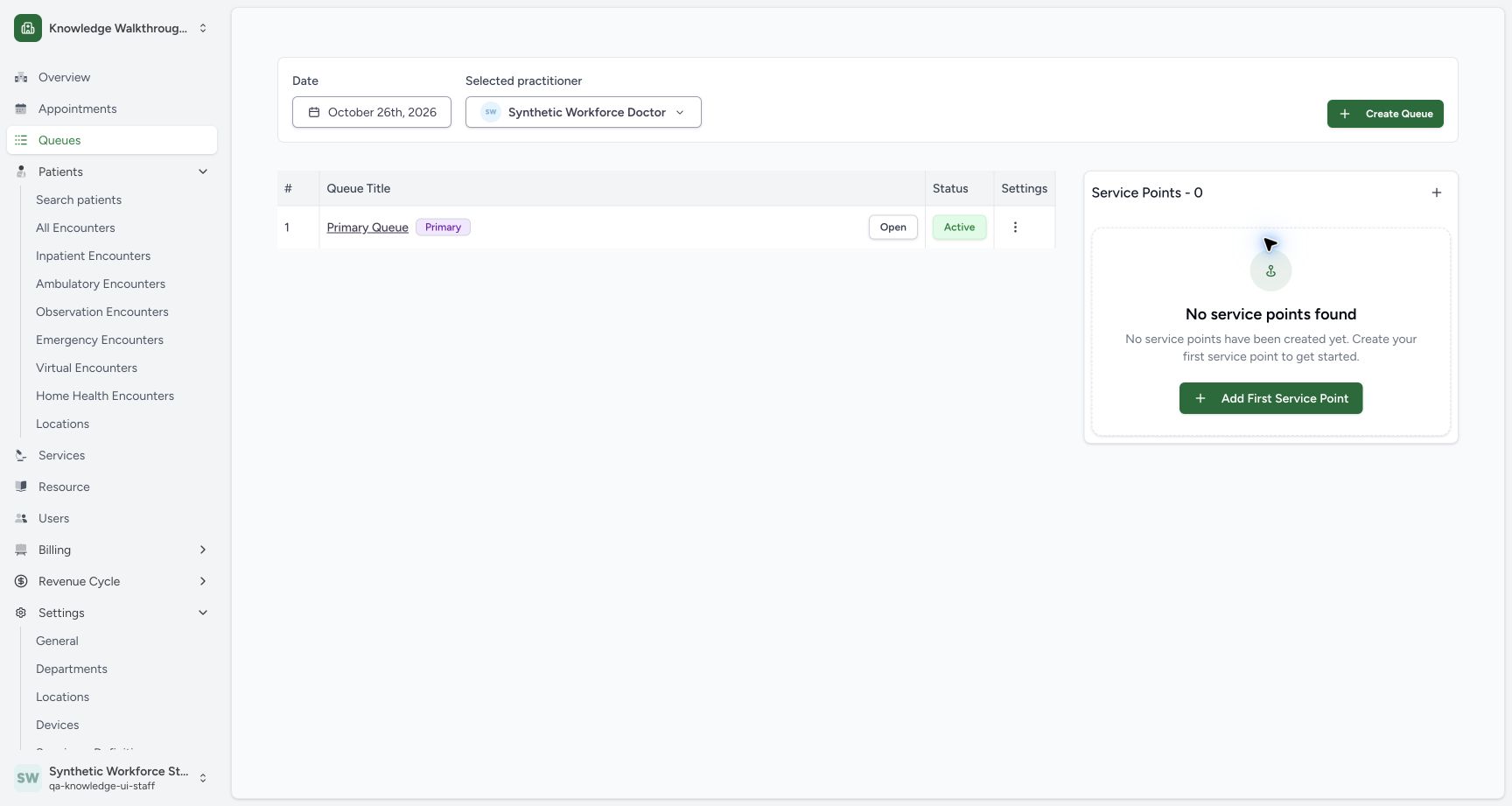The image size is (1512, 806).
Task: Open Home Health Encounters
Action: (105, 396)
